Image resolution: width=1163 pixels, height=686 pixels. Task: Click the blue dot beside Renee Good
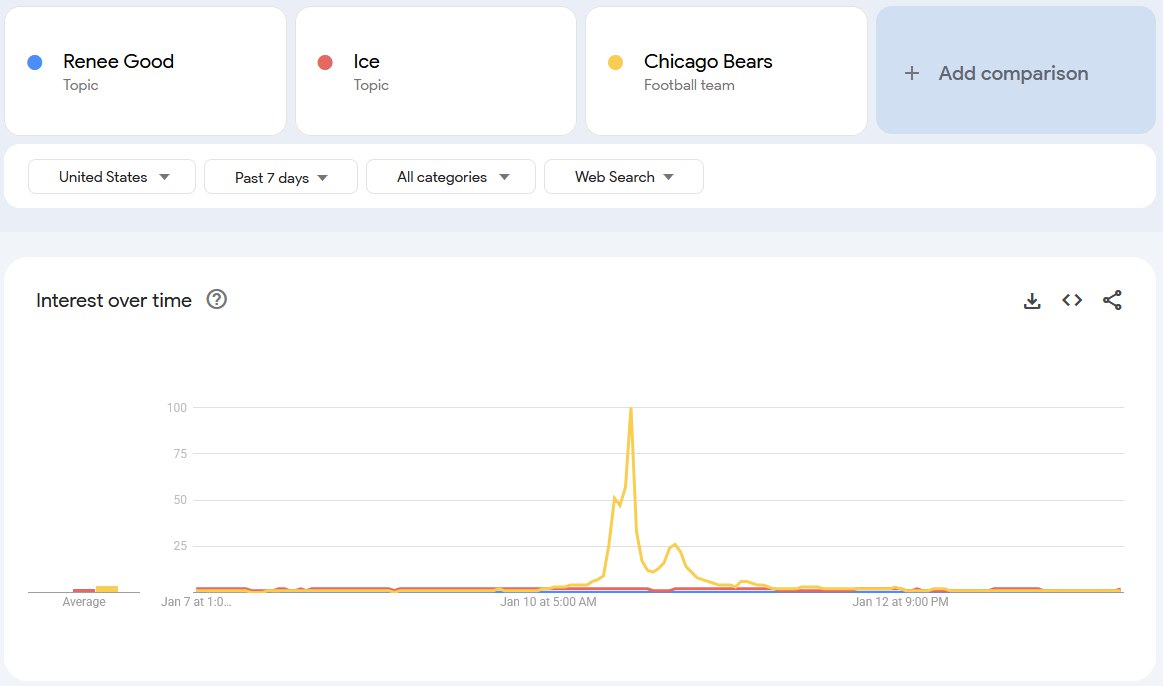(35, 62)
